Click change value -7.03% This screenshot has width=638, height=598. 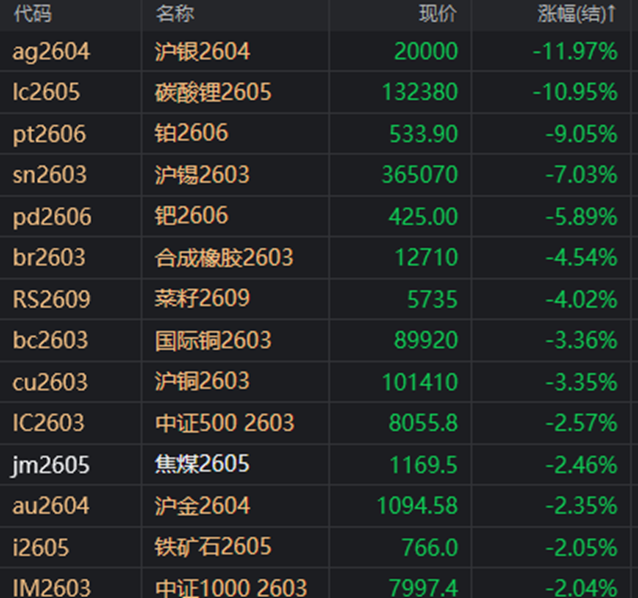point(581,175)
